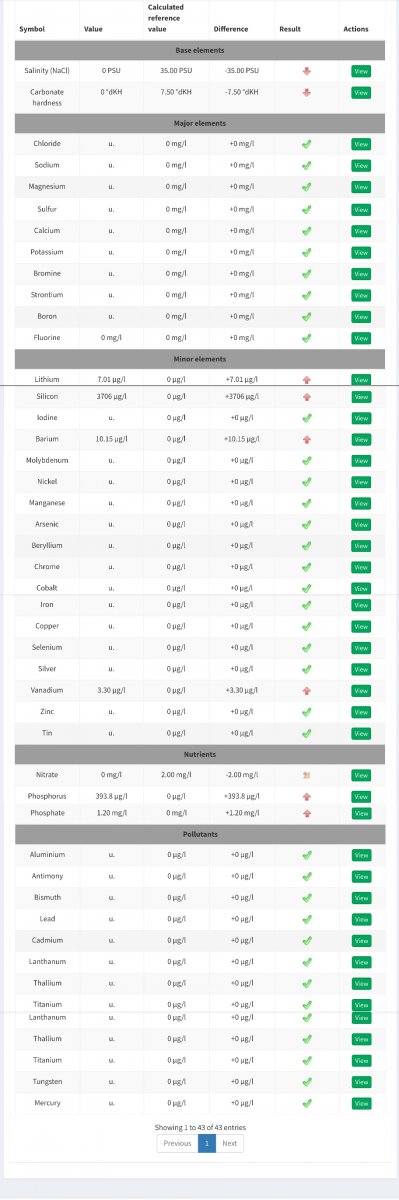View the Aluminium entry
This screenshot has height=1200, width=399.
pyautogui.click(x=361, y=855)
